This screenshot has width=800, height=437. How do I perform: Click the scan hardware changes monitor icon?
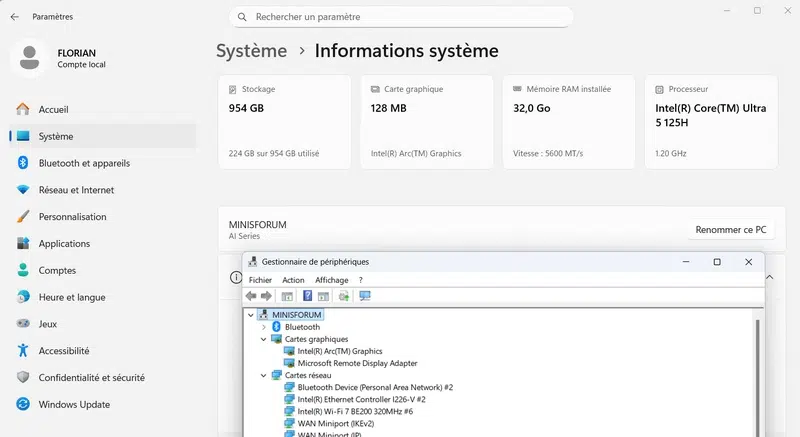coord(365,296)
